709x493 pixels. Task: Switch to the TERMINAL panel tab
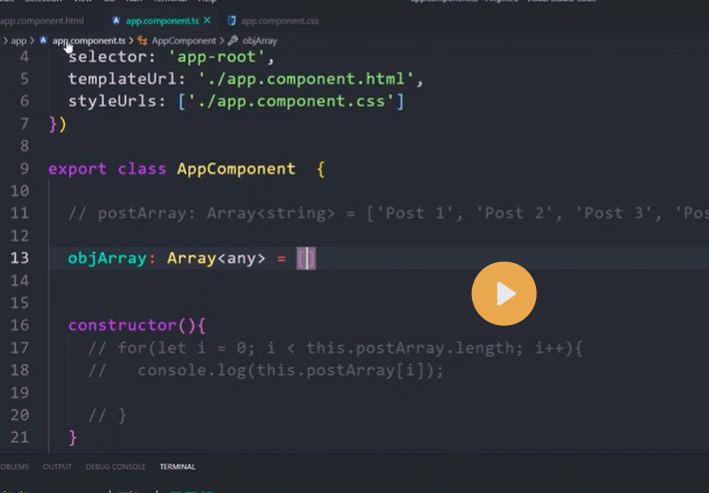[177, 467]
